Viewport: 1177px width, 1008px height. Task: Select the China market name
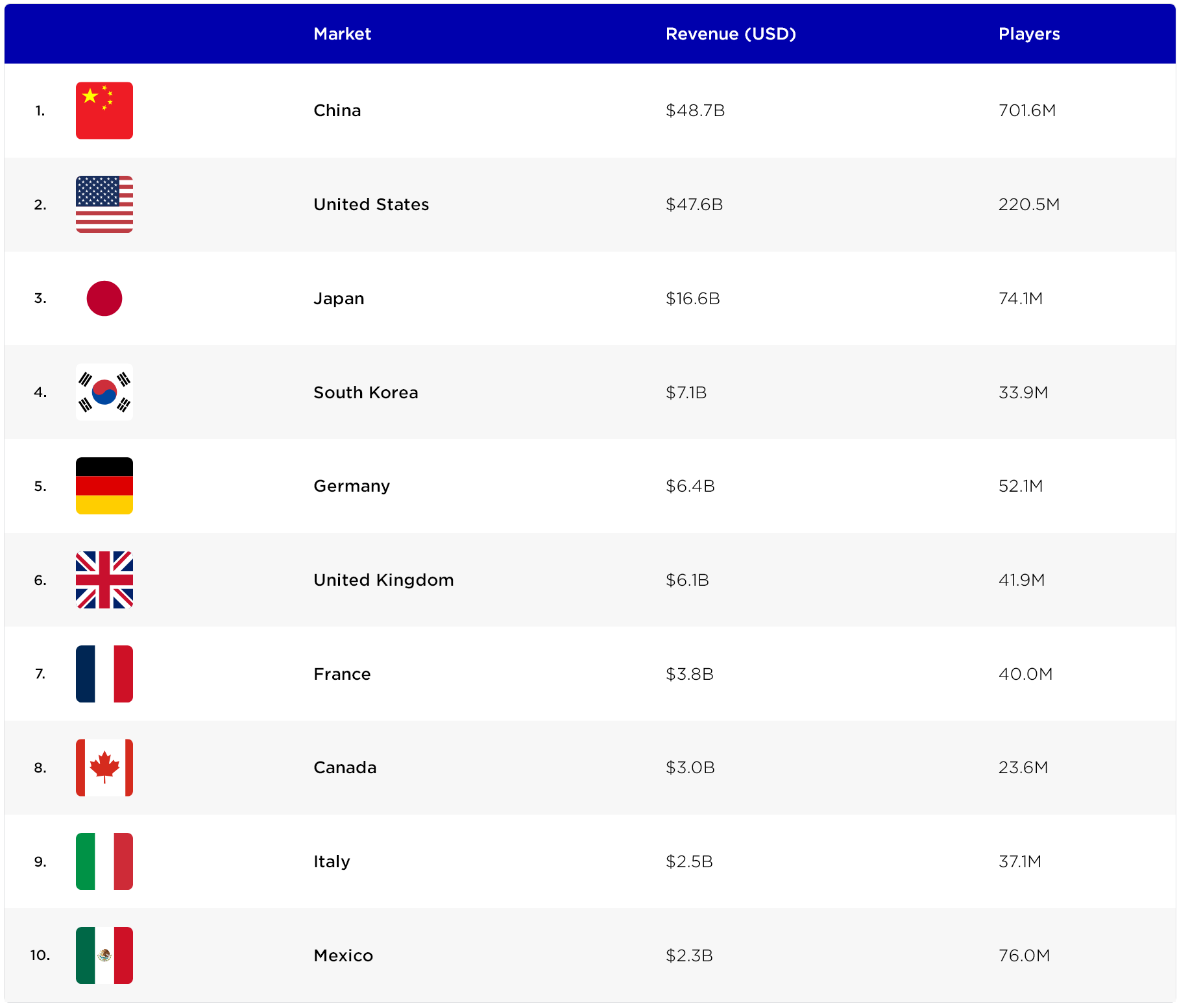(x=337, y=110)
